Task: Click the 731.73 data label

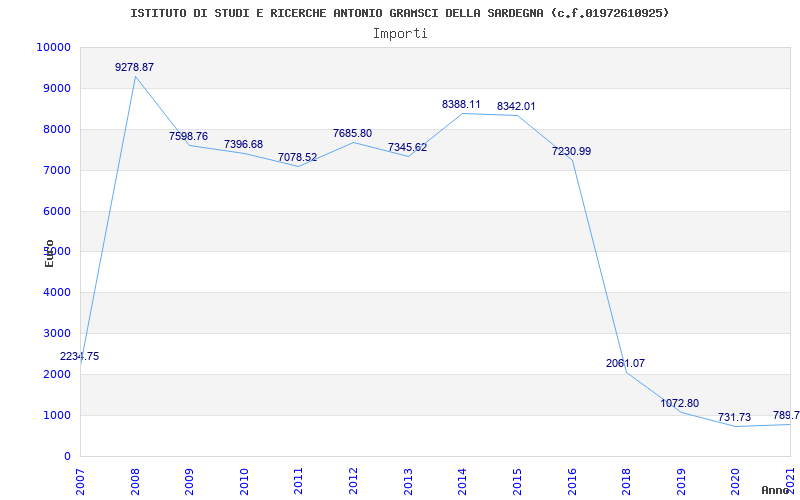Action: tap(735, 417)
